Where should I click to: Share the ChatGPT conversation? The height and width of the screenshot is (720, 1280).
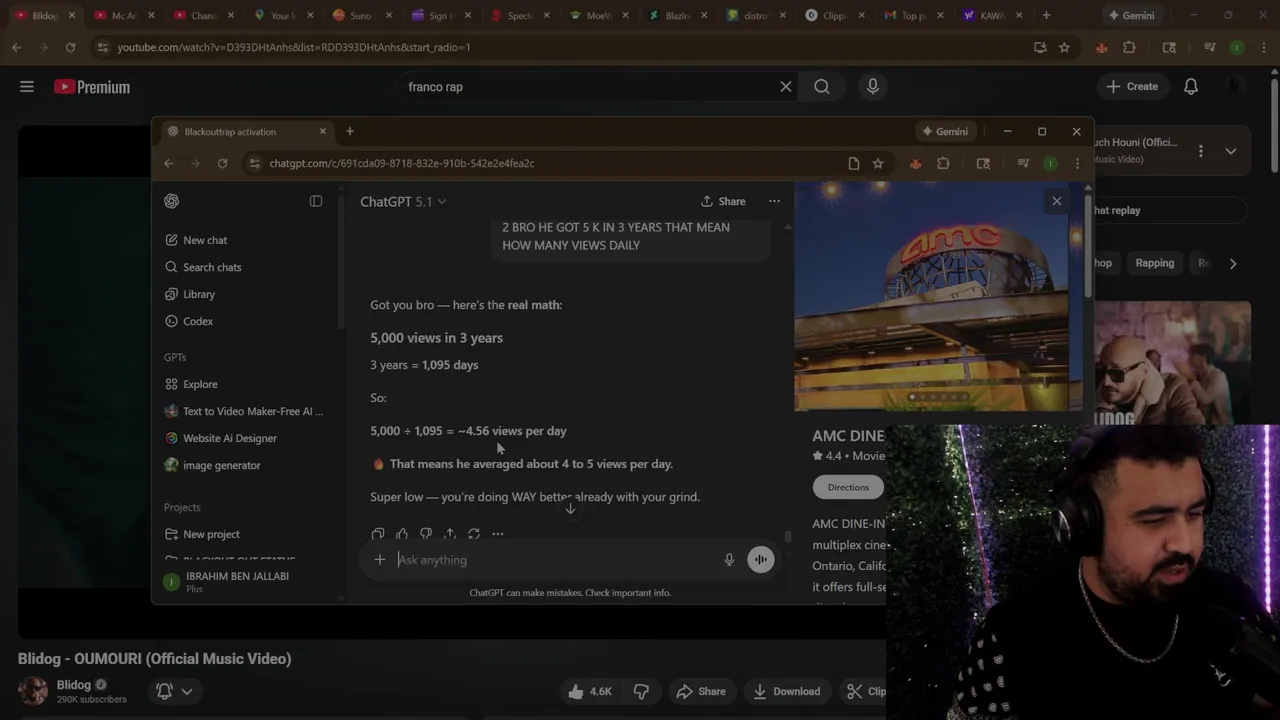(x=723, y=201)
